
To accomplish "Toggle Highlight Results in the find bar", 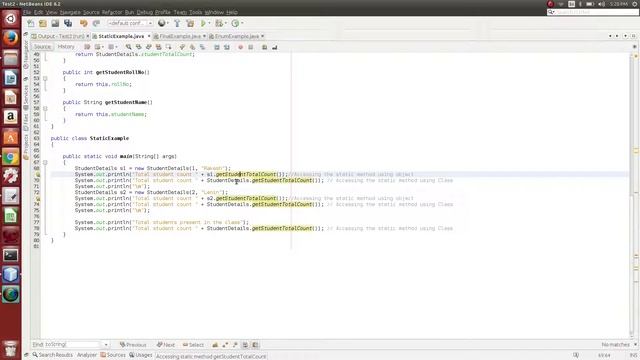I will (245, 345).
